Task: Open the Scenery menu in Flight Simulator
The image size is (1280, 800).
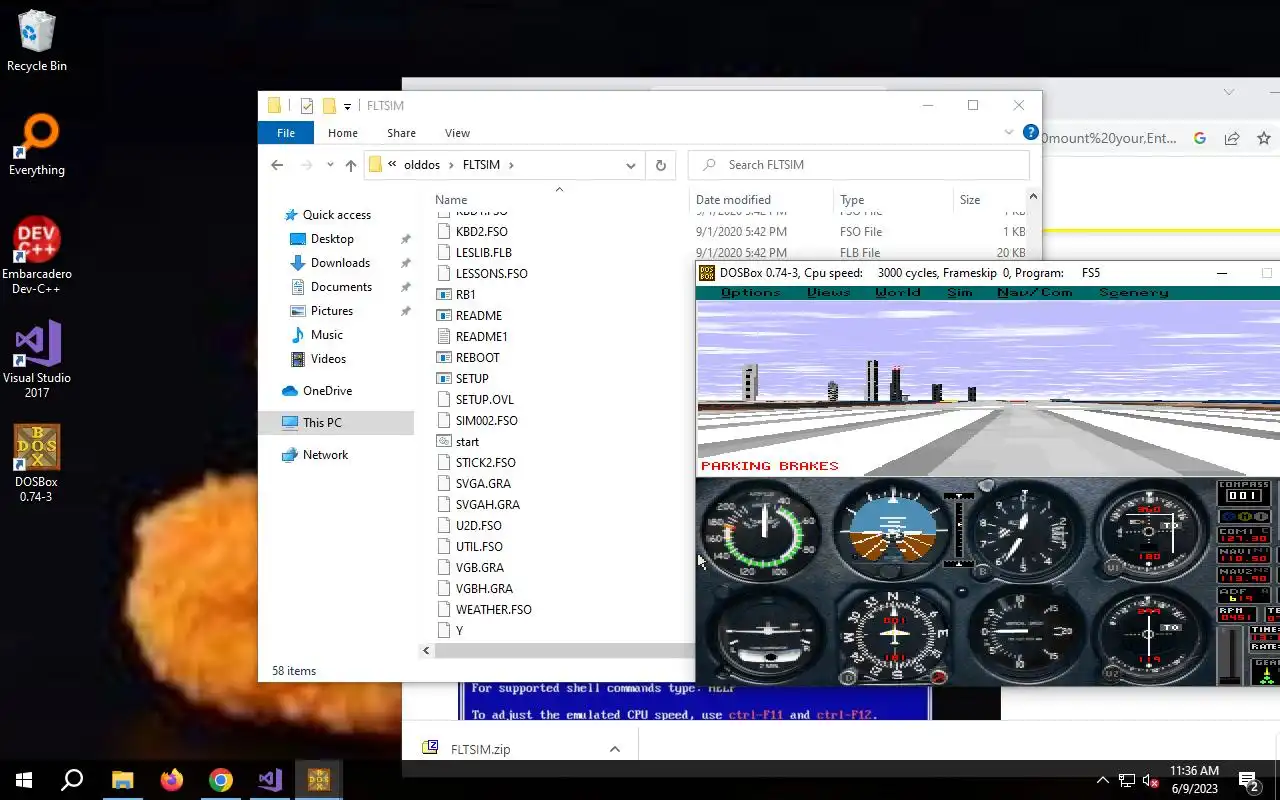Action: point(1133,292)
